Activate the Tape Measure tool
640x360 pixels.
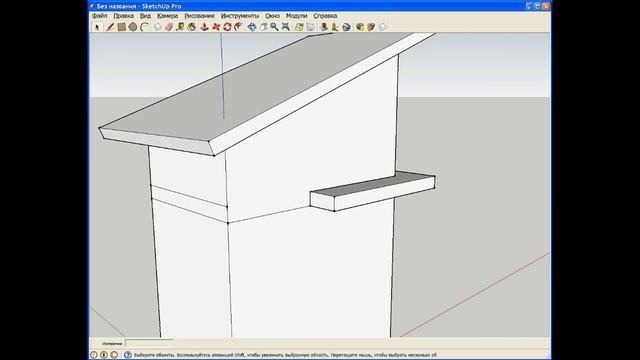(x=180, y=27)
